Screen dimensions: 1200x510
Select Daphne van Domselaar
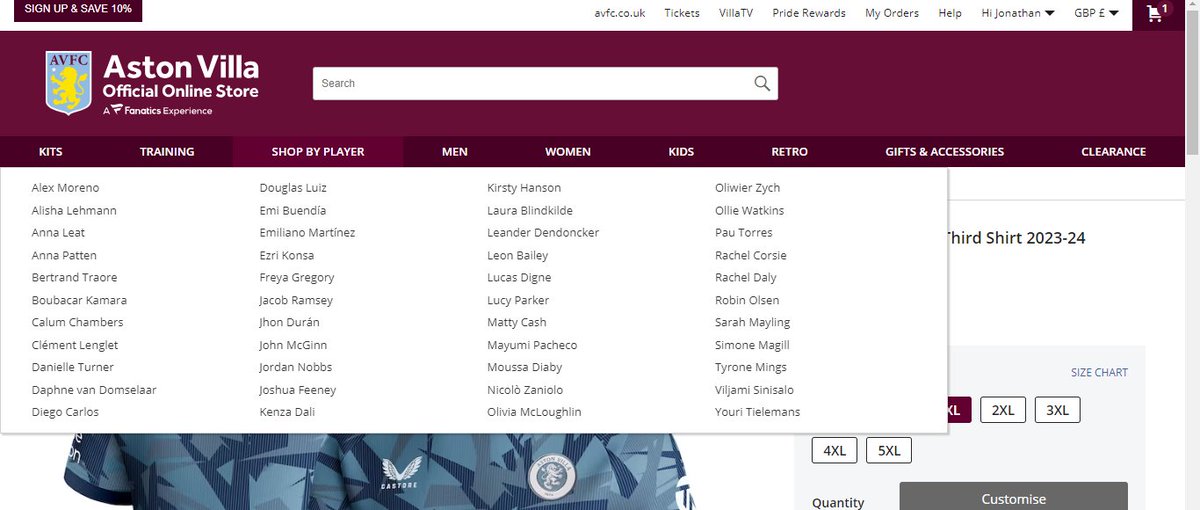tap(94, 390)
